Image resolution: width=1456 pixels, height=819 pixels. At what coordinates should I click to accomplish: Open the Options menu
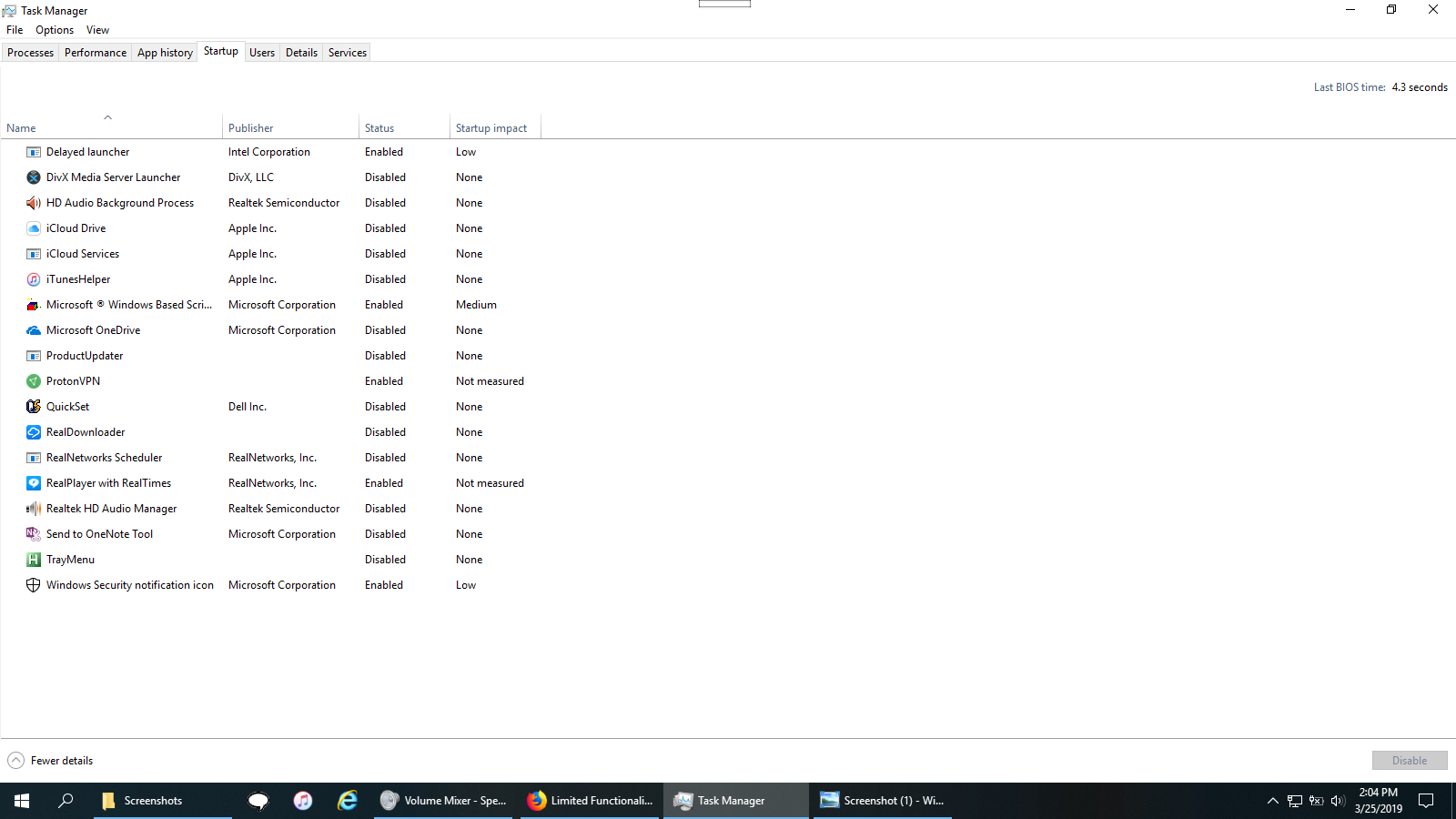[x=55, y=30]
